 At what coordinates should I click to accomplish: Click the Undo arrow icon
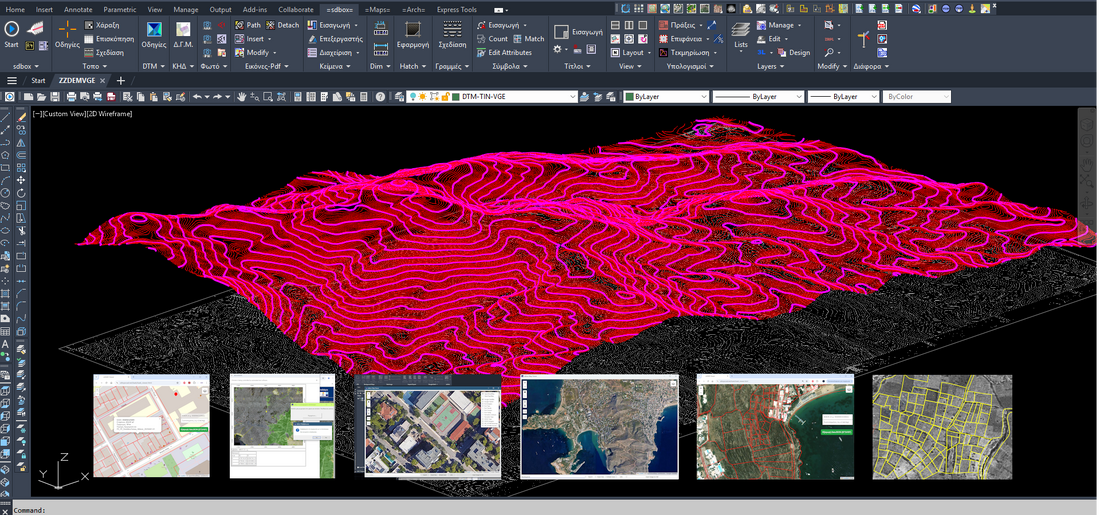pyautogui.click(x=197, y=97)
